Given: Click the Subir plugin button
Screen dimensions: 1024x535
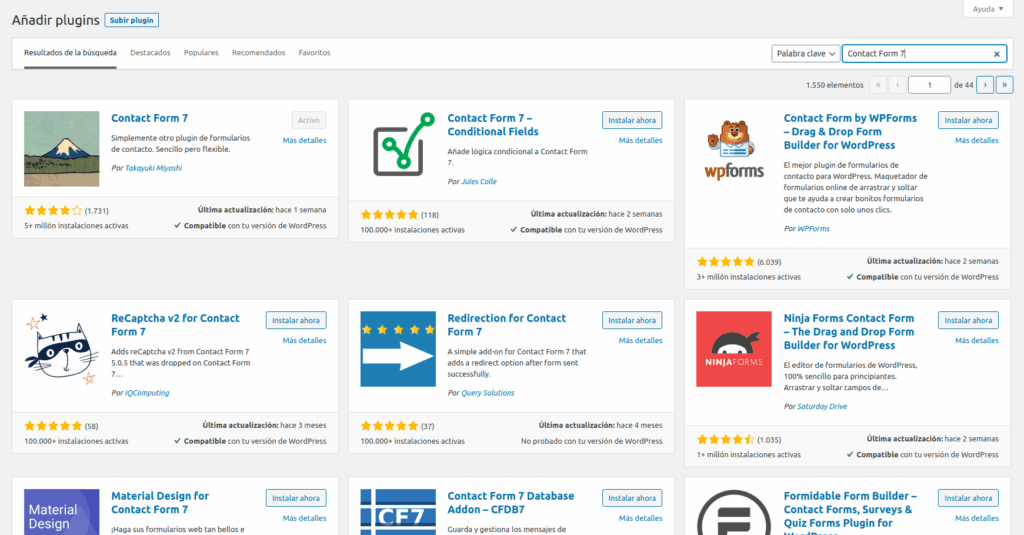Looking at the screenshot, I should [x=131, y=20].
